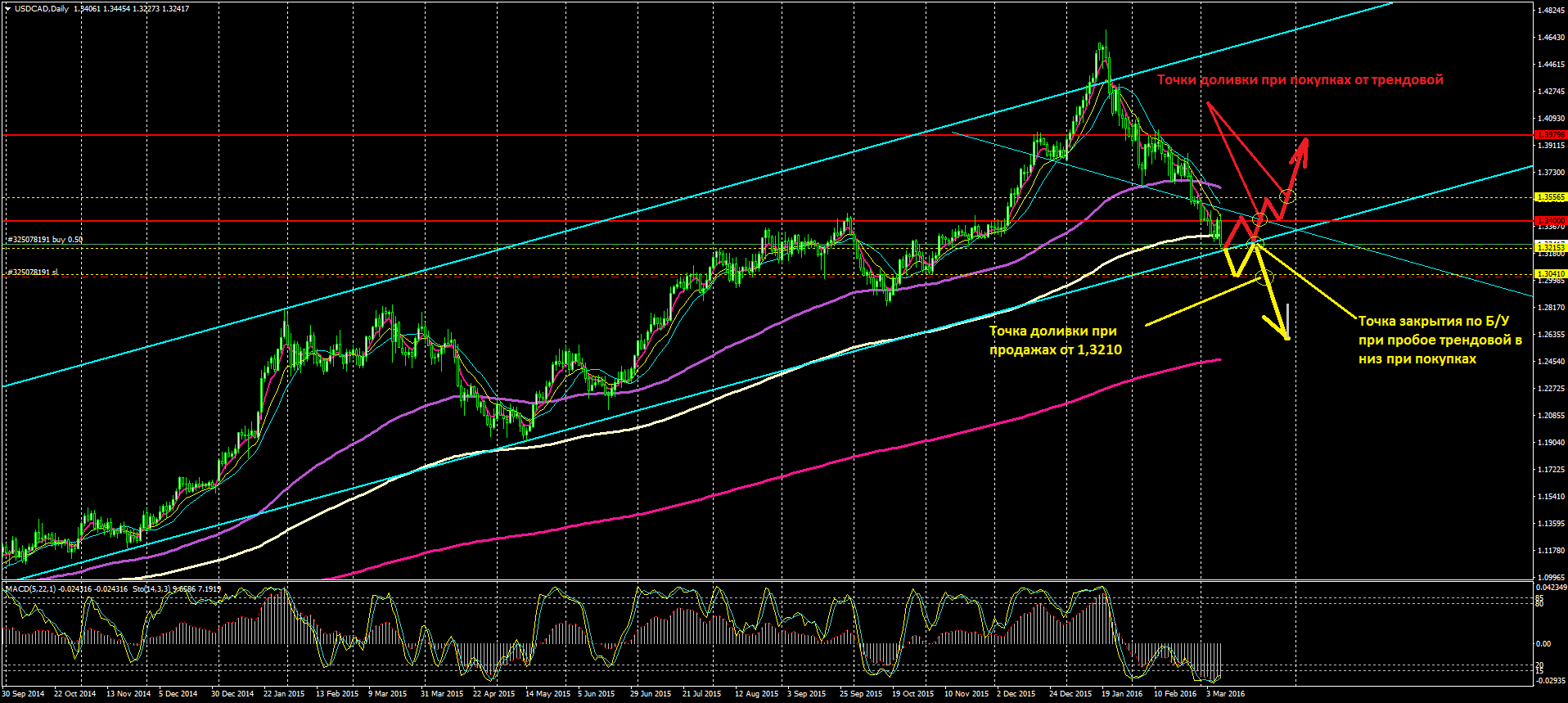Click the 10 Nov 2015 date label
Image resolution: width=1568 pixels, height=703 pixels.
pyautogui.click(x=966, y=694)
